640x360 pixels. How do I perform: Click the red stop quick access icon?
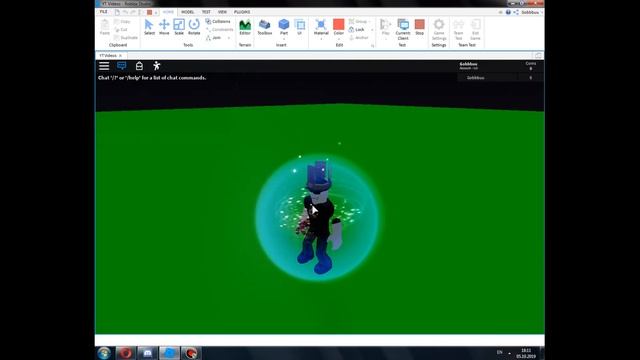tap(149, 12)
